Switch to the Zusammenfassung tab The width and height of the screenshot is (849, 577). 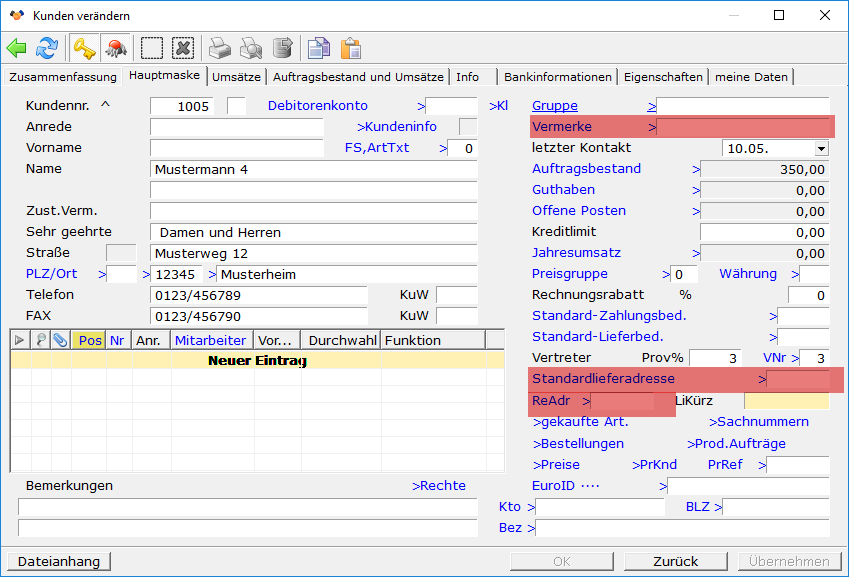click(62, 77)
